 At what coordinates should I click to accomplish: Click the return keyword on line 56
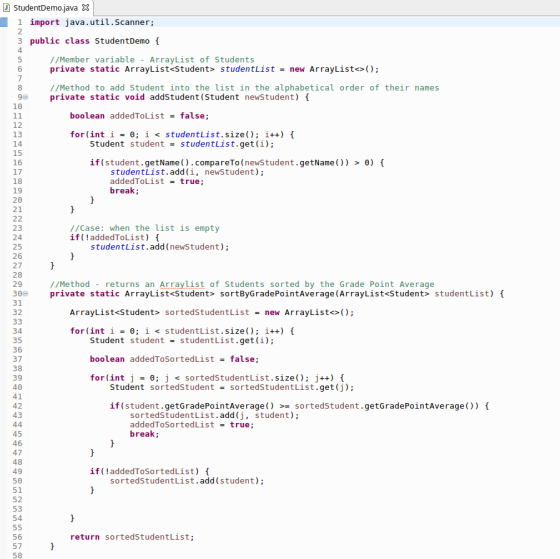(85, 537)
